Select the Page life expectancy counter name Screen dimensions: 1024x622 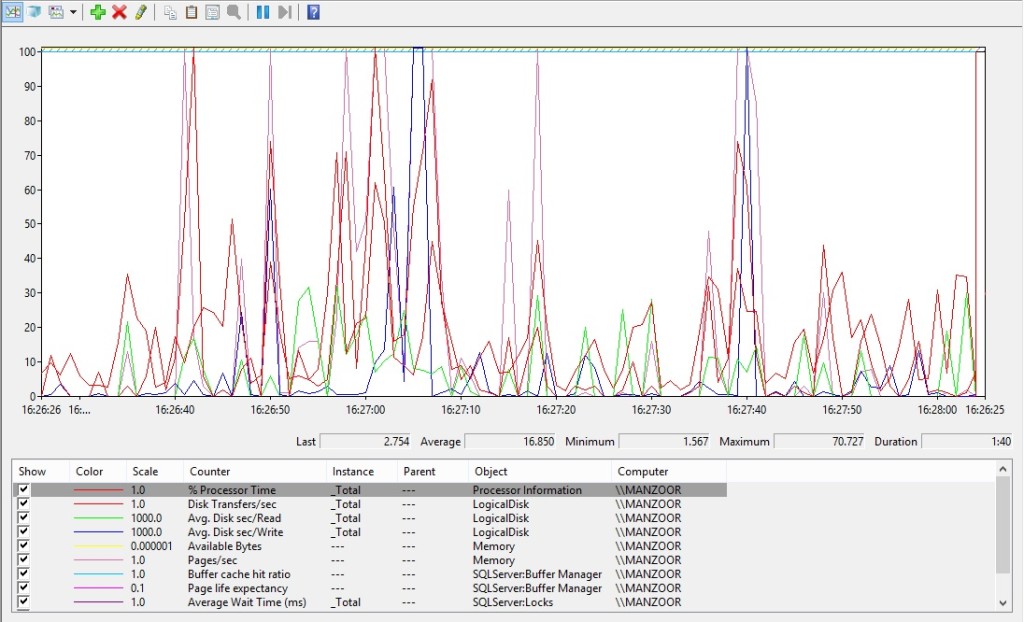click(238, 588)
